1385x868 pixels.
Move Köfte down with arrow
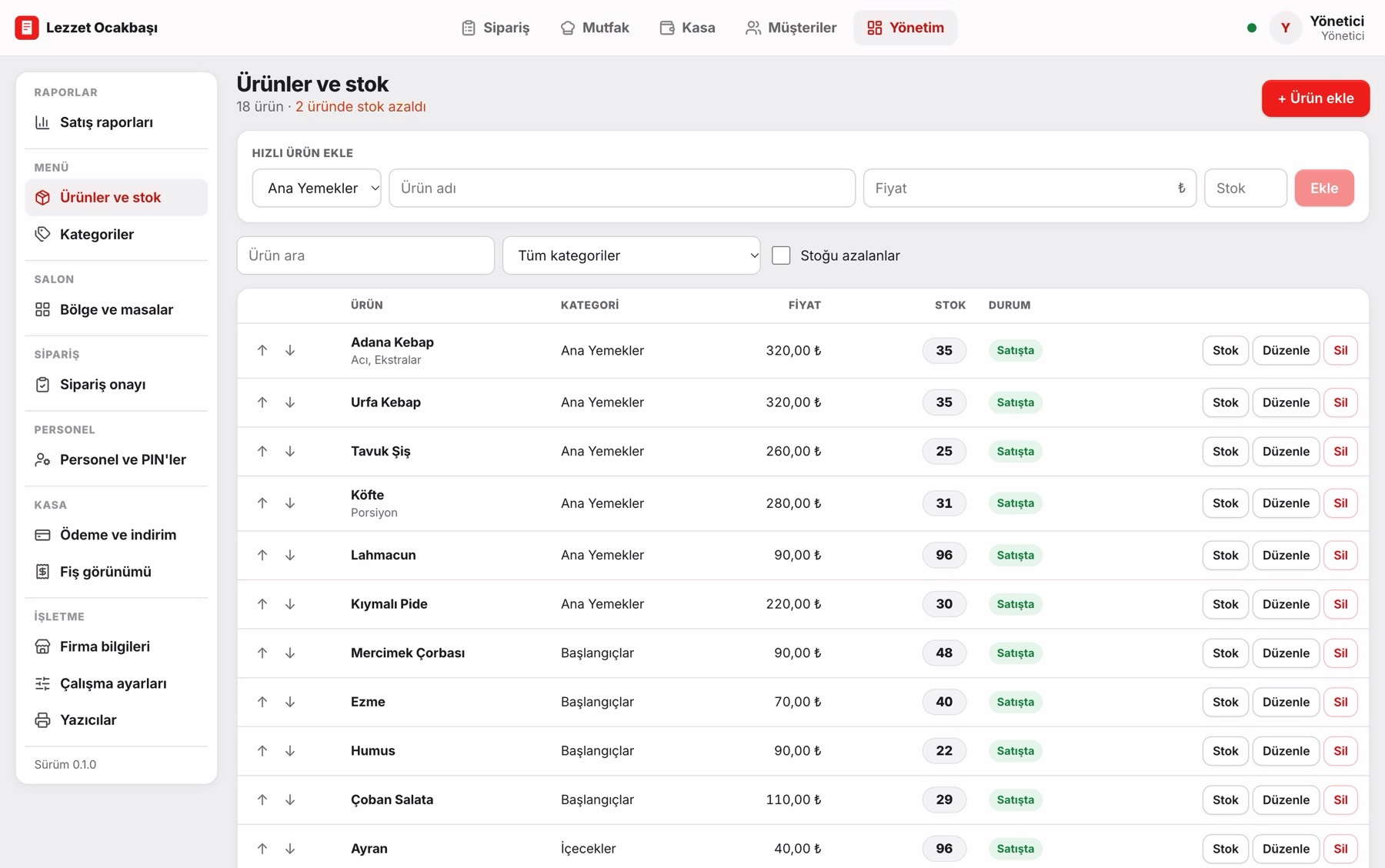290,503
